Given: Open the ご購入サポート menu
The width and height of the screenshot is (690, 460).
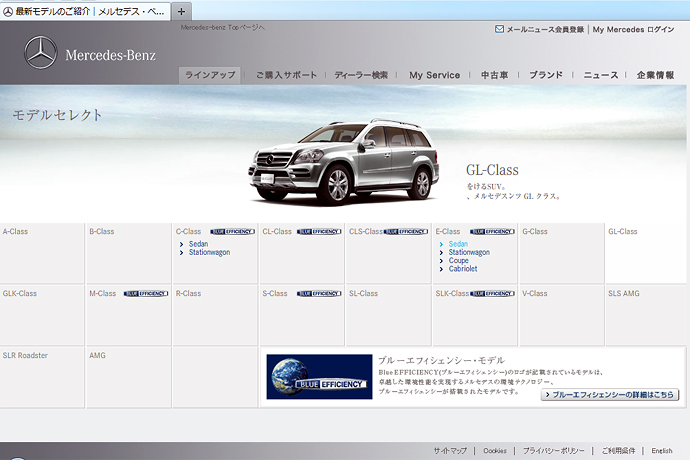Looking at the screenshot, I should click(286, 75).
